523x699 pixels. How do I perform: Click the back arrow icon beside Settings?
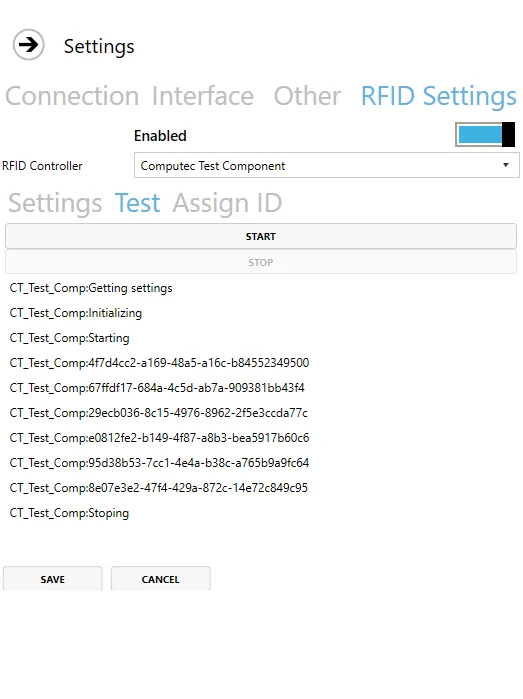pos(29,45)
